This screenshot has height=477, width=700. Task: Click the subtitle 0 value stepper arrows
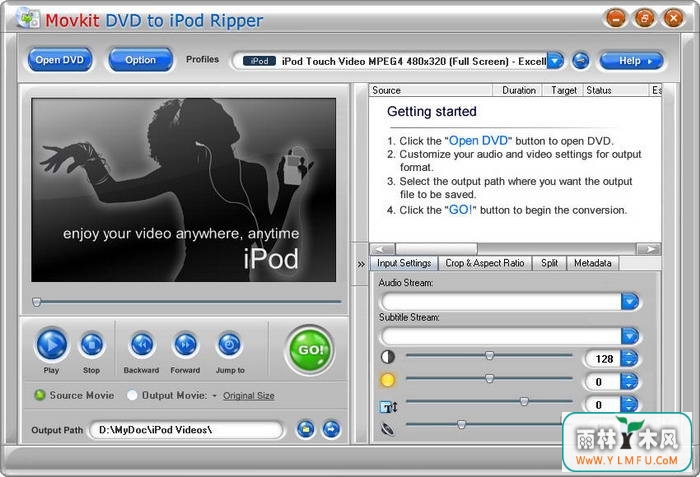[629, 404]
